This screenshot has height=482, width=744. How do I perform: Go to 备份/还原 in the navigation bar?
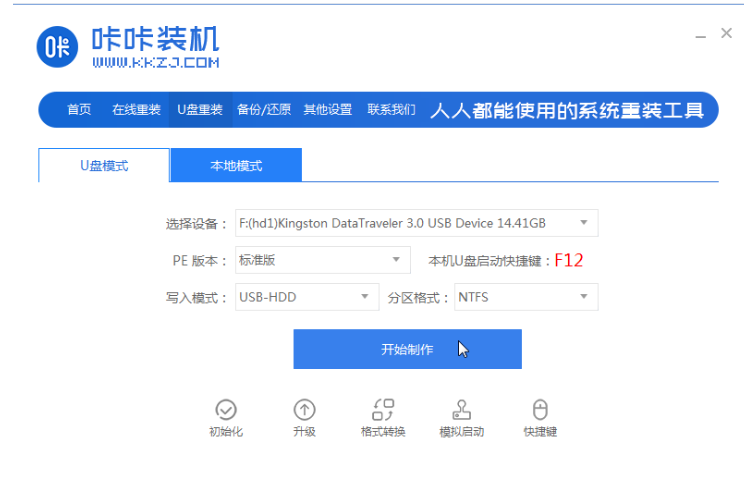pyautogui.click(x=264, y=110)
